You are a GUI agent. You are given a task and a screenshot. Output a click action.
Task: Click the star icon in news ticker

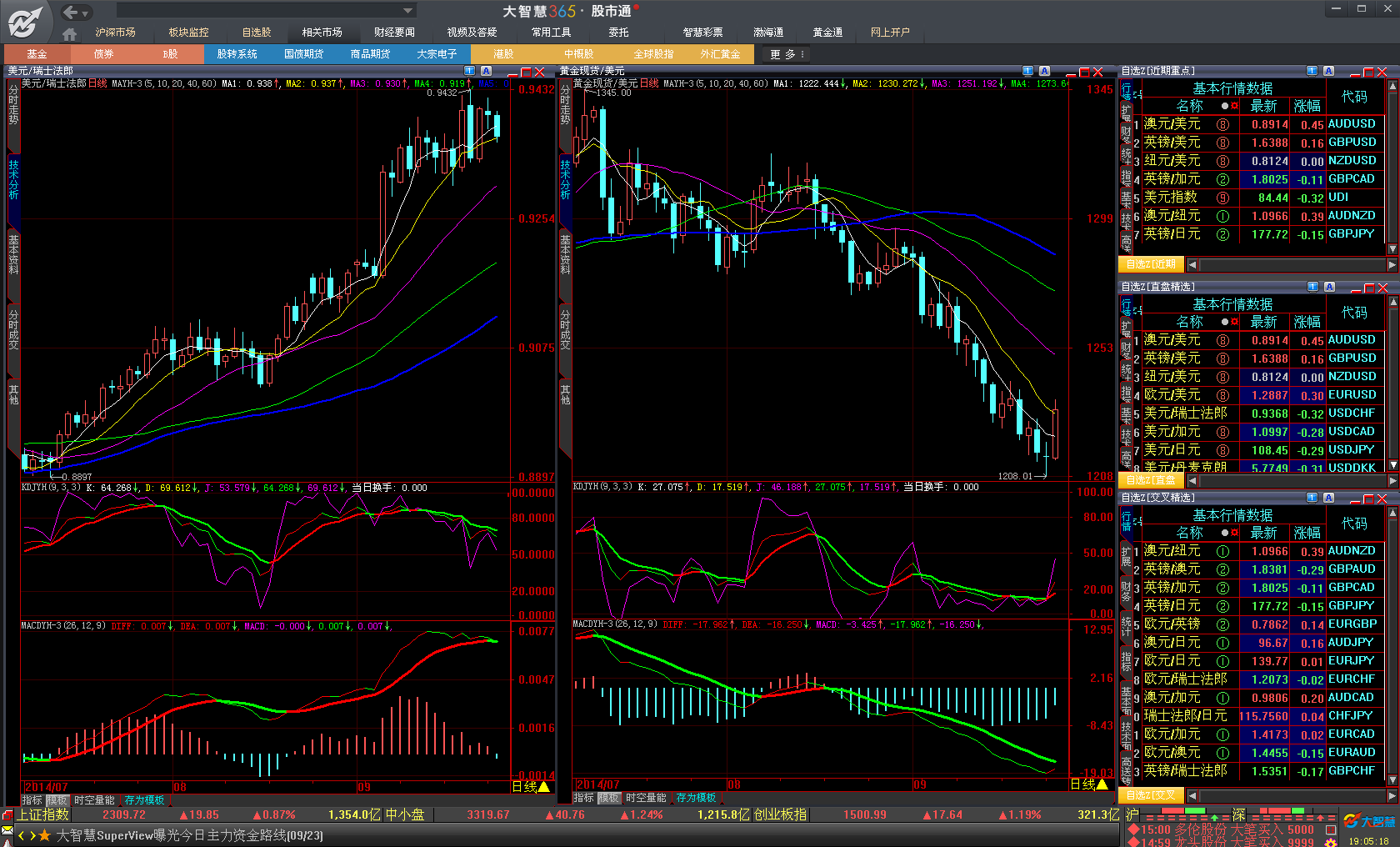click(45, 835)
